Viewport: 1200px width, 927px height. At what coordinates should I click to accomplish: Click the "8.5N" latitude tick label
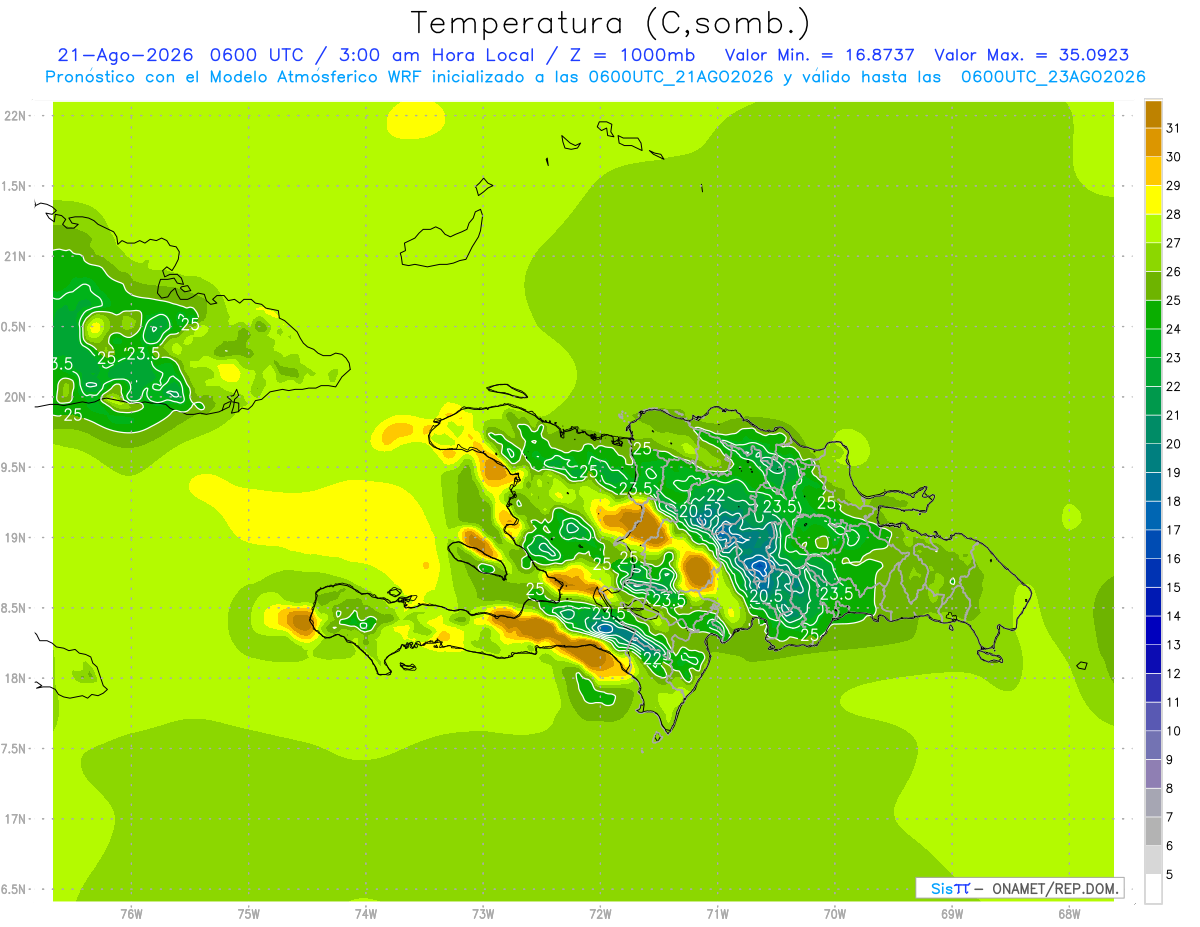(16, 609)
